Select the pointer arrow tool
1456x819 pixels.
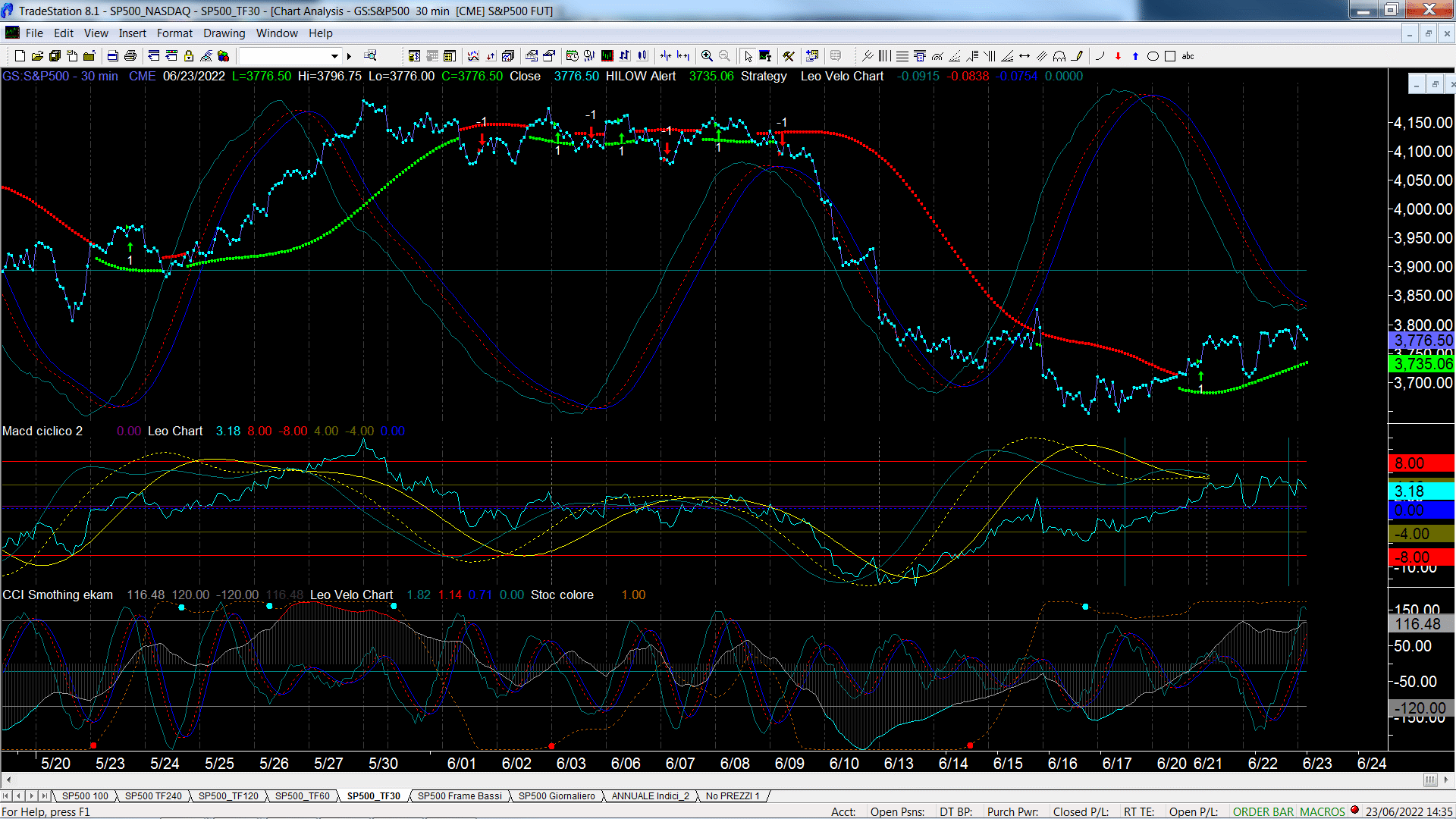point(748,56)
